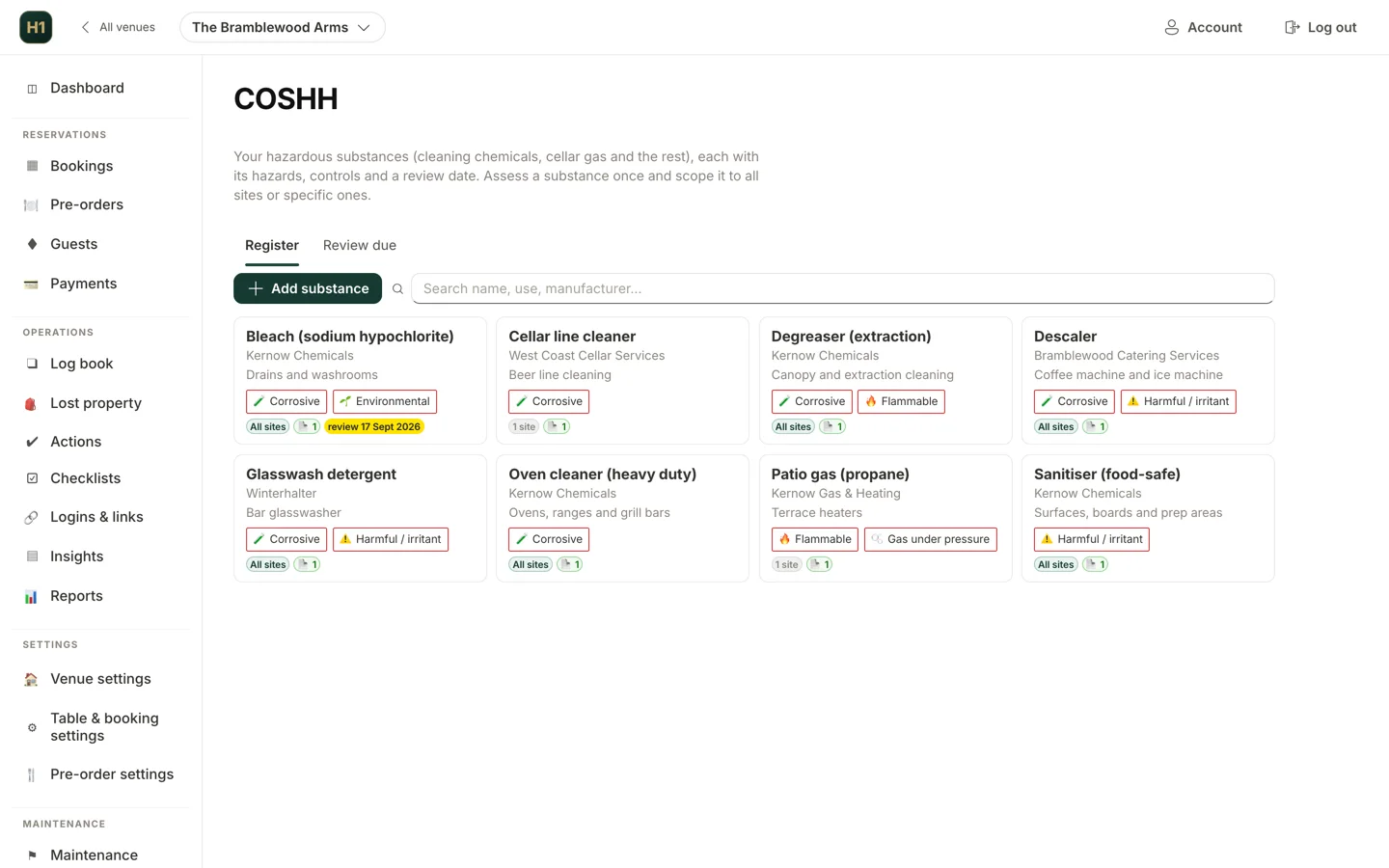1389x868 pixels.
Task: Click the search magnifier icon
Action: click(x=397, y=288)
